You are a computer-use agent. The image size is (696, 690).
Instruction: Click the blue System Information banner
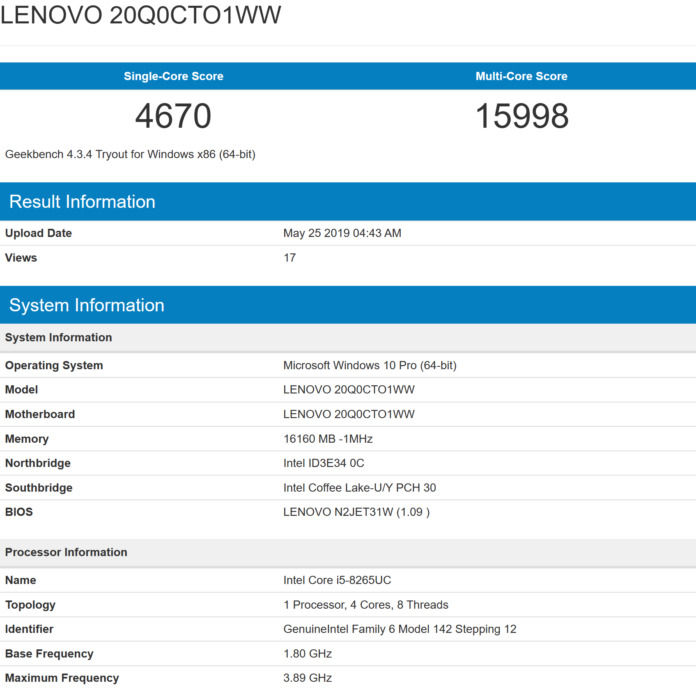click(x=348, y=305)
